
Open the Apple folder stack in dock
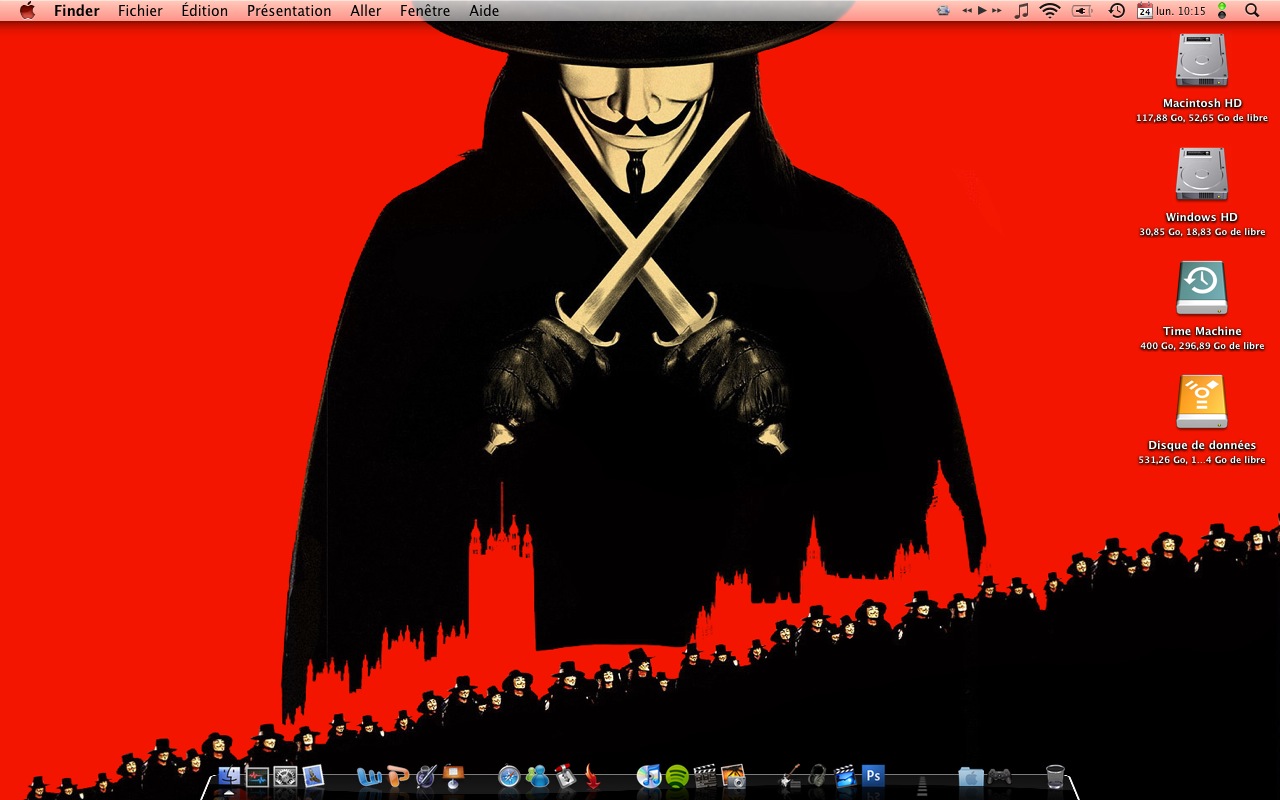[x=970, y=776]
